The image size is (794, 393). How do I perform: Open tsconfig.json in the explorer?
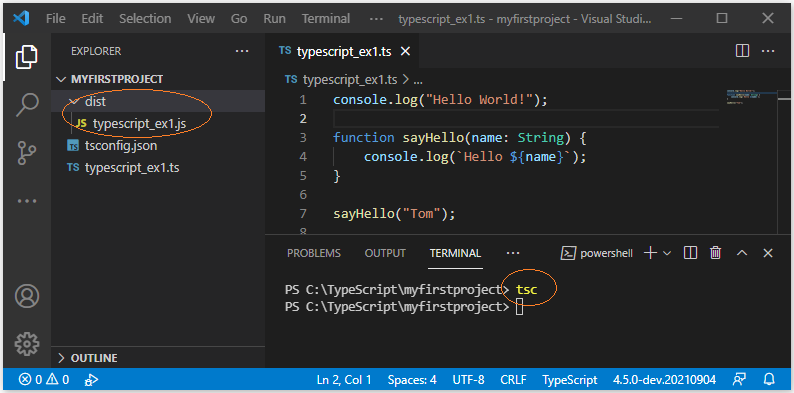point(121,146)
